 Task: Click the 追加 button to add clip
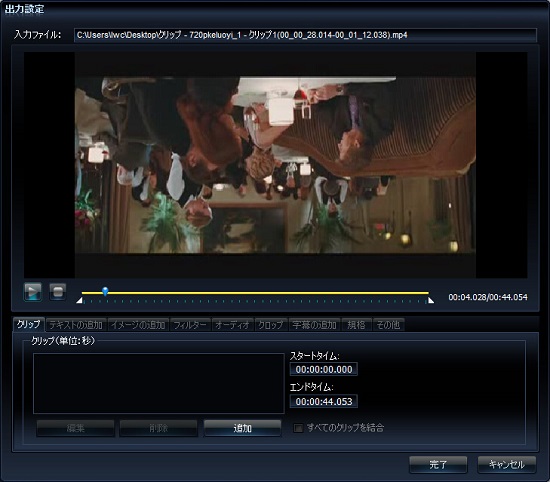242,428
